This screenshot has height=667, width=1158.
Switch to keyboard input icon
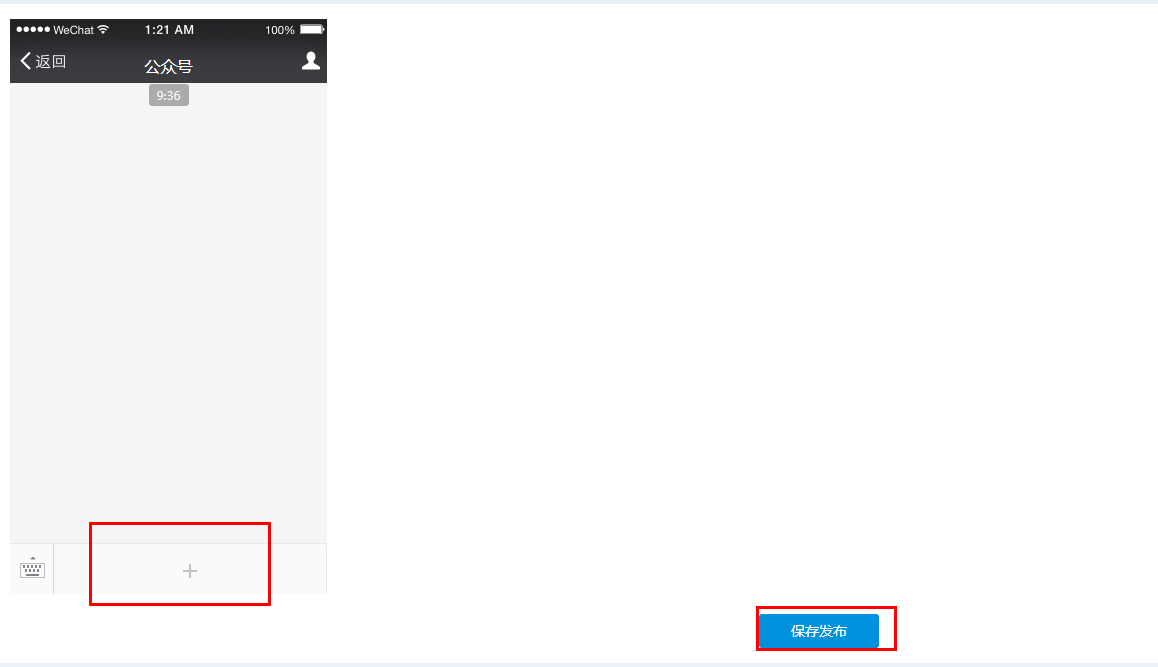(32, 568)
